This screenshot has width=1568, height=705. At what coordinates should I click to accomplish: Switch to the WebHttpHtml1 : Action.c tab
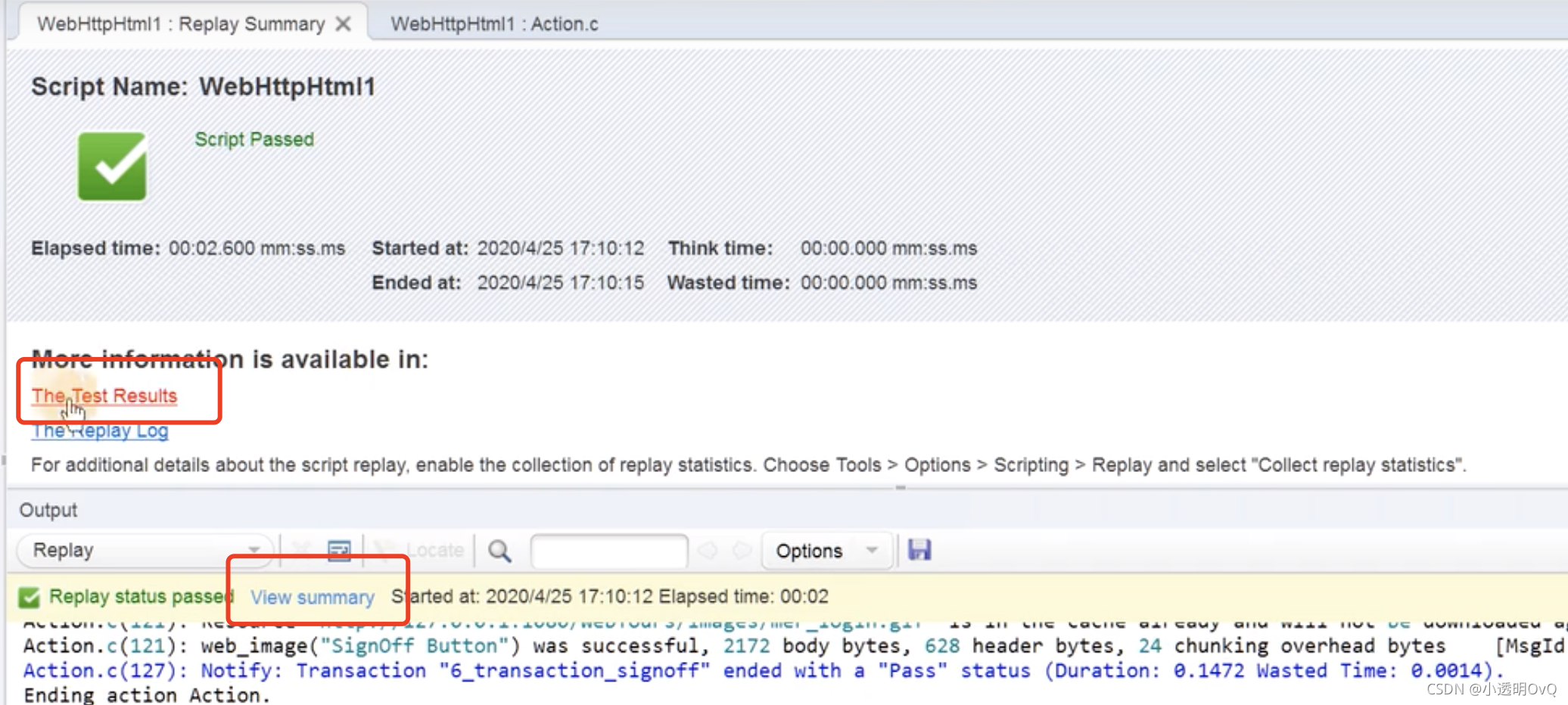click(494, 24)
